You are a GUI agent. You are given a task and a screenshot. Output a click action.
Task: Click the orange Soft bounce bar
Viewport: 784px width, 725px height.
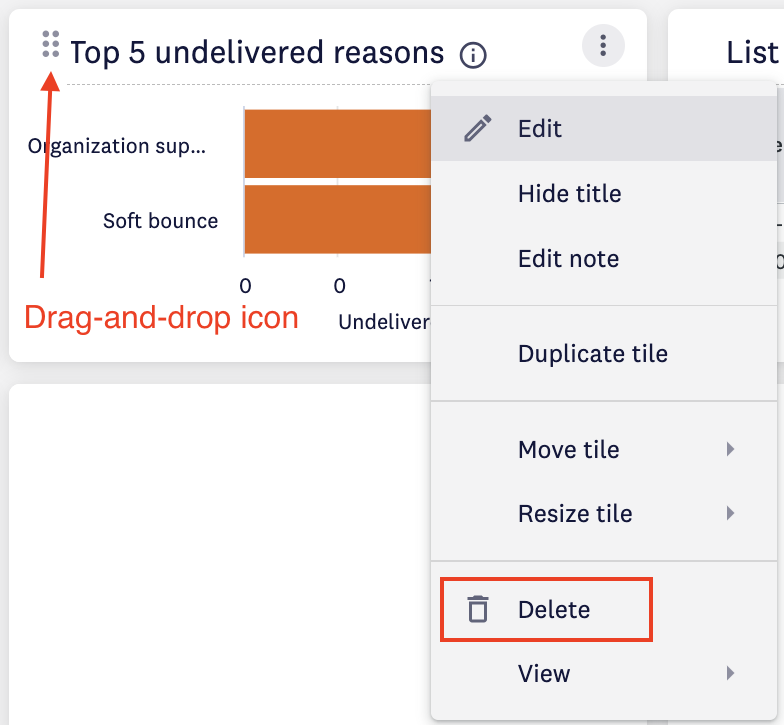click(x=337, y=219)
